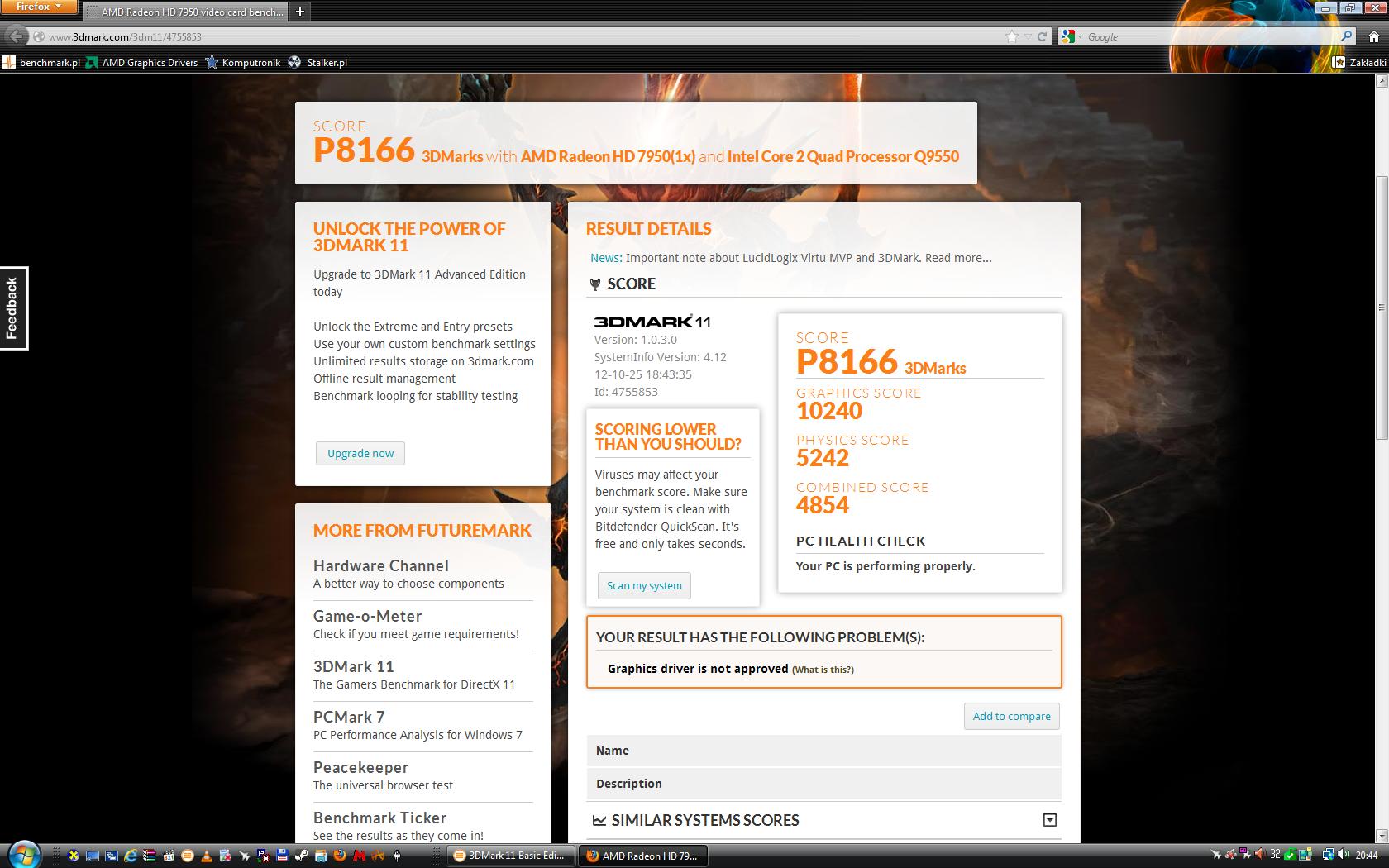Viewport: 1389px width, 868px height.
Task: Go to the Firefox home page icon
Action: [x=1374, y=36]
